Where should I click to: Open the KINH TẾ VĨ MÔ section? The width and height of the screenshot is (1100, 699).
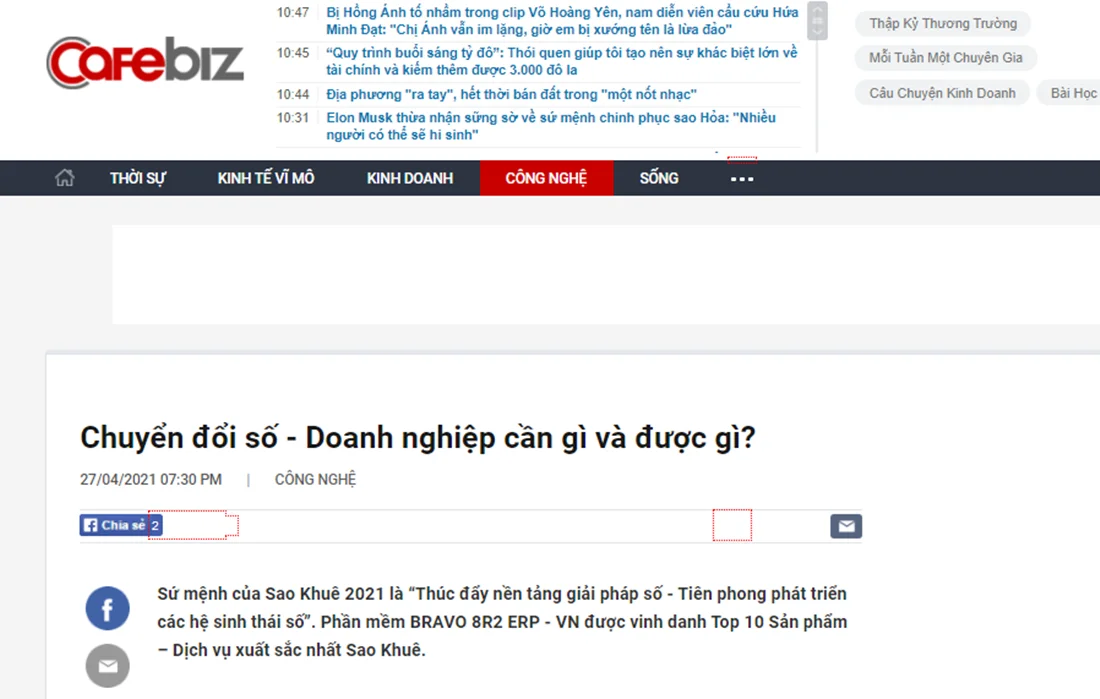(x=266, y=178)
